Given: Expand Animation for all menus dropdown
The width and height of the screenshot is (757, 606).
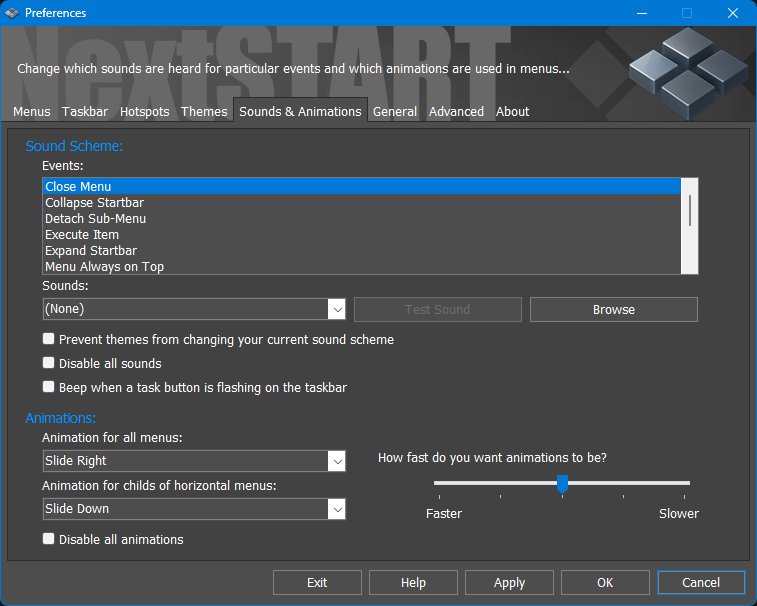Looking at the screenshot, I should pyautogui.click(x=194, y=461).
